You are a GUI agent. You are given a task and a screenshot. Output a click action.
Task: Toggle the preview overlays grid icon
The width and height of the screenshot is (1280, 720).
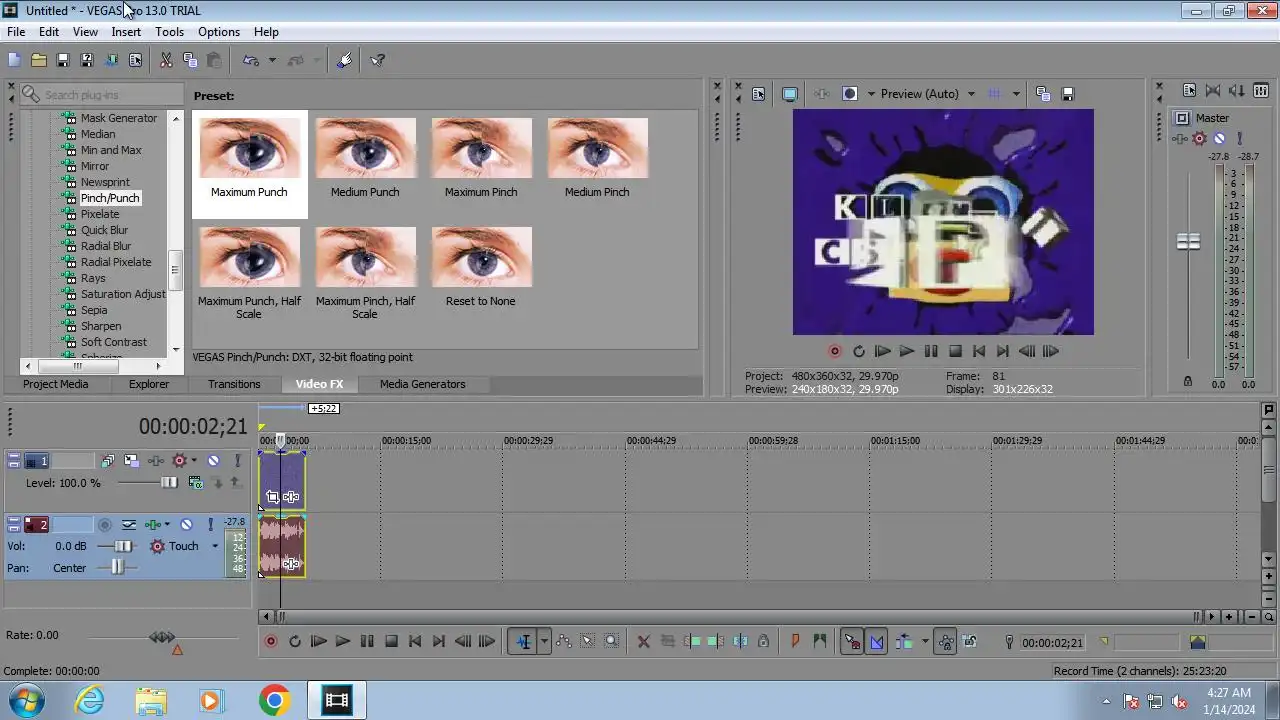(x=995, y=94)
